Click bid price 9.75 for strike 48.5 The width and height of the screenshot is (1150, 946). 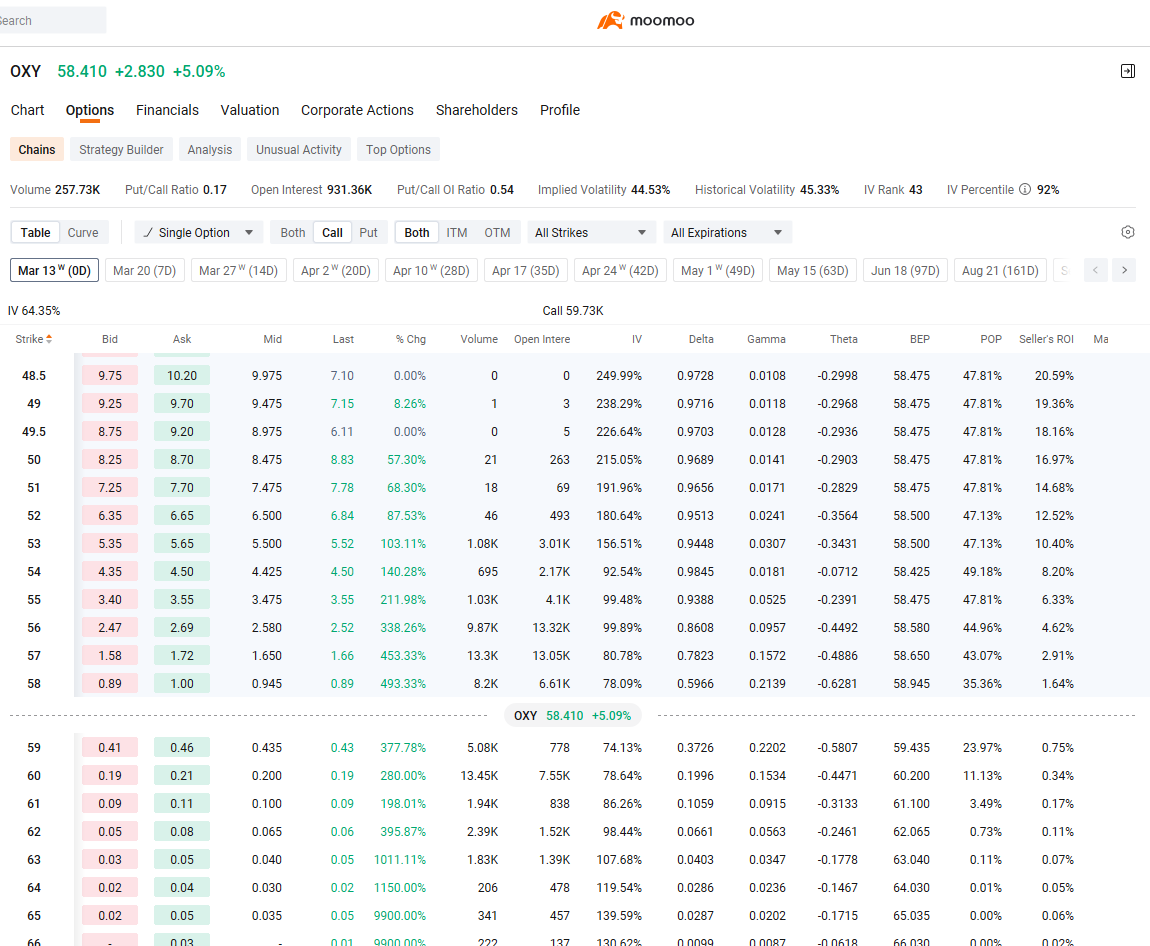[110, 375]
